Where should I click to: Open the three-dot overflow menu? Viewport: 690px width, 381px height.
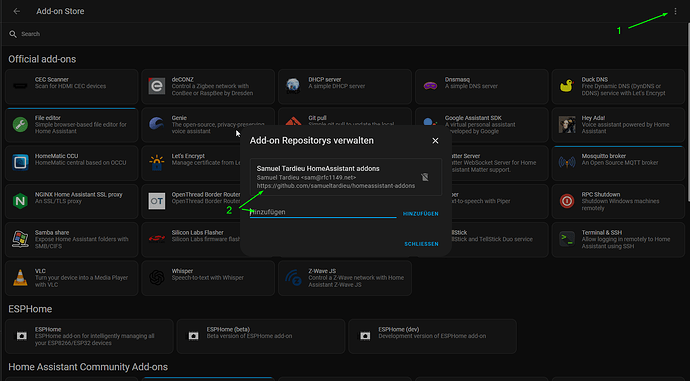click(675, 11)
